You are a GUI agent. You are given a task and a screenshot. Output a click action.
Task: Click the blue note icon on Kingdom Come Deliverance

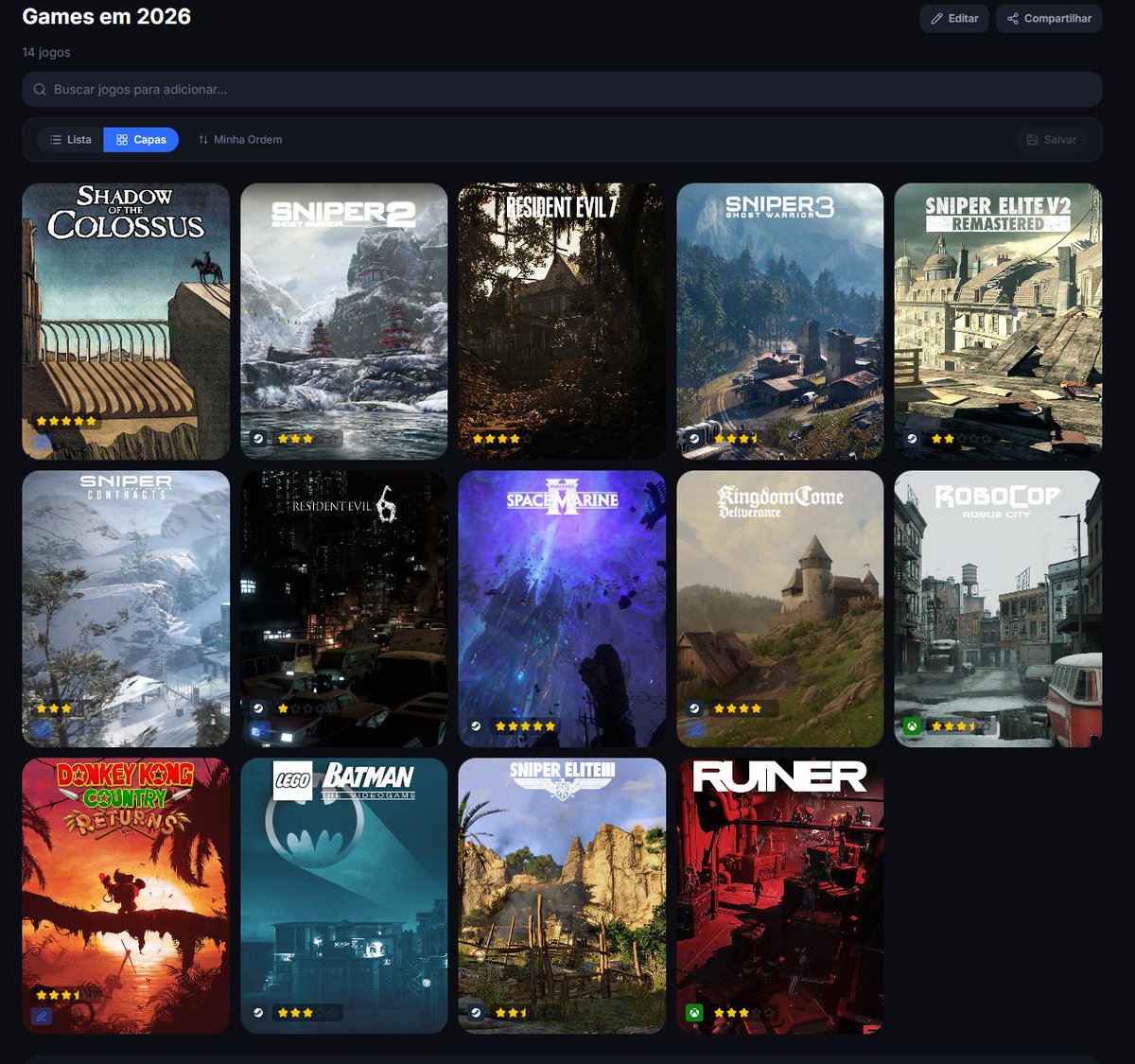click(x=695, y=729)
